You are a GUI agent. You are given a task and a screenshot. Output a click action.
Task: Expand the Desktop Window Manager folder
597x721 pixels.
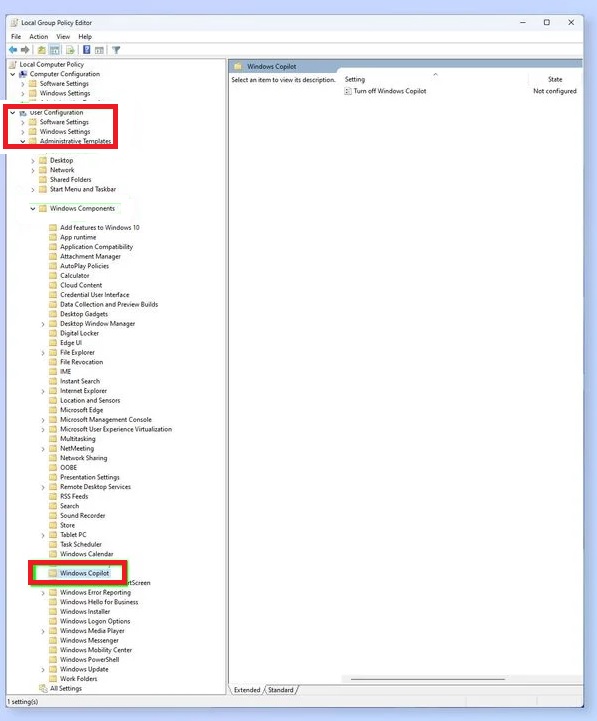point(43,324)
